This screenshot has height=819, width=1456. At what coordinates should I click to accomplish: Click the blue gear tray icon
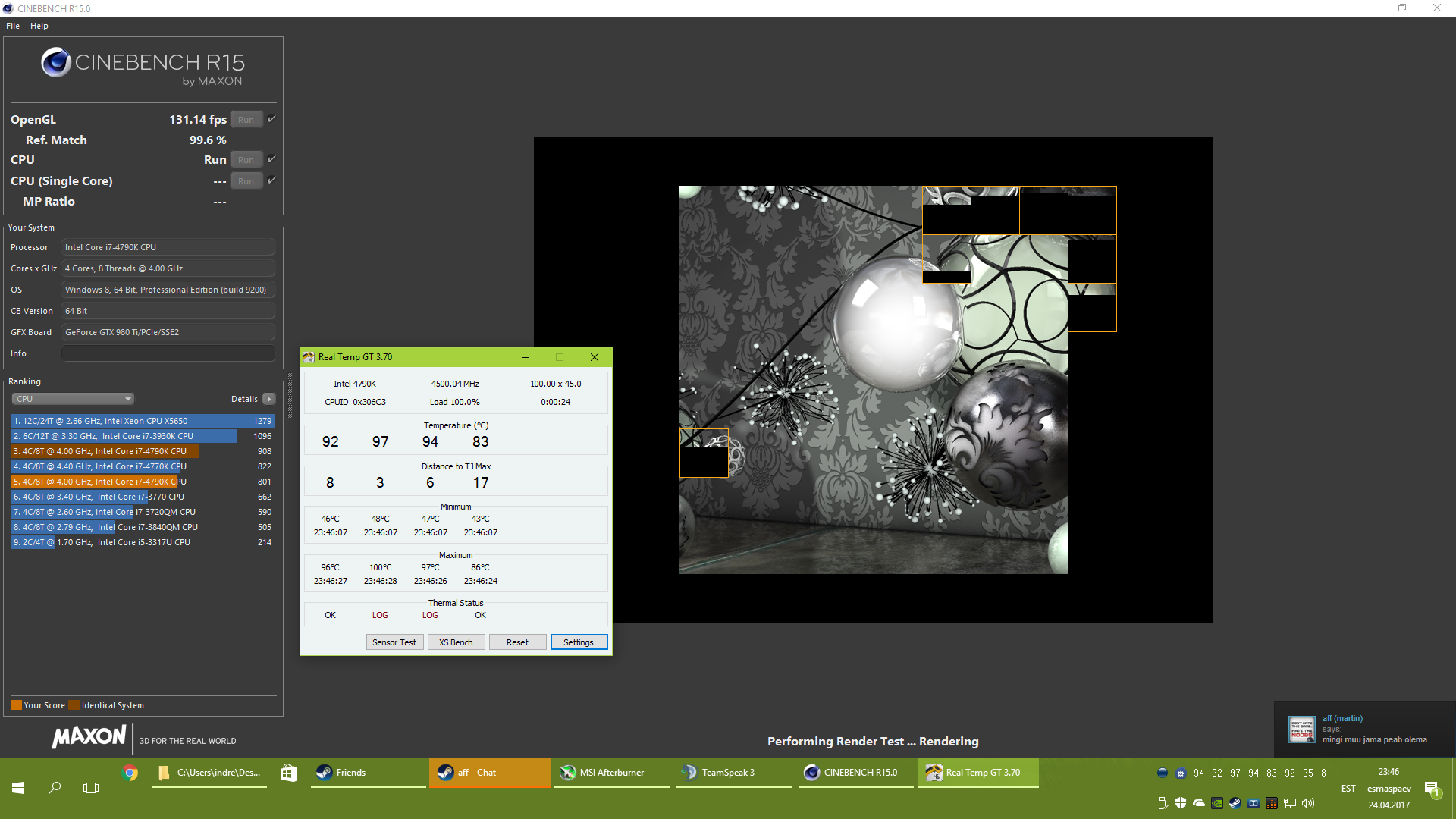pos(1181,773)
